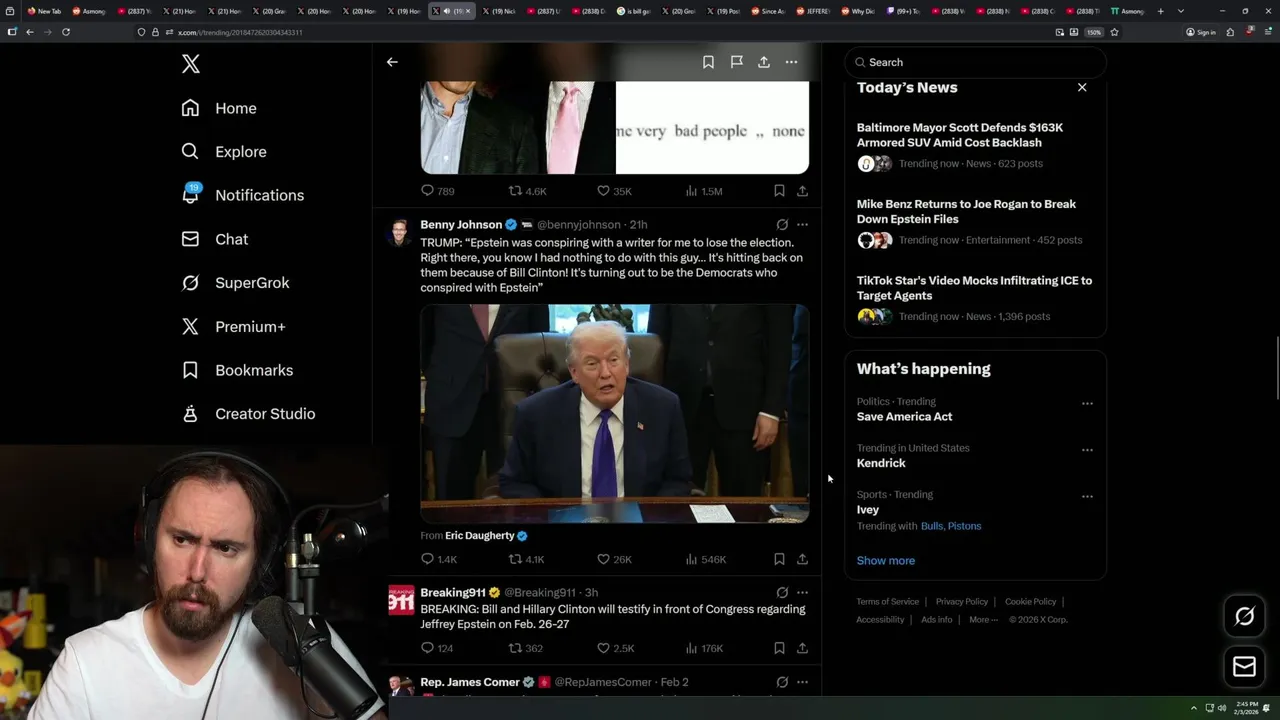Open the header more options menu
1280x720 pixels.
[791, 62]
